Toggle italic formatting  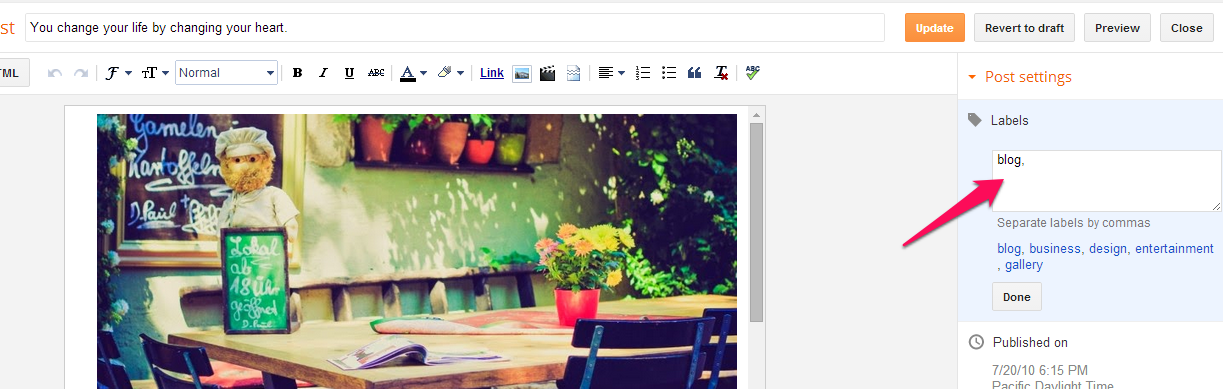pos(323,73)
